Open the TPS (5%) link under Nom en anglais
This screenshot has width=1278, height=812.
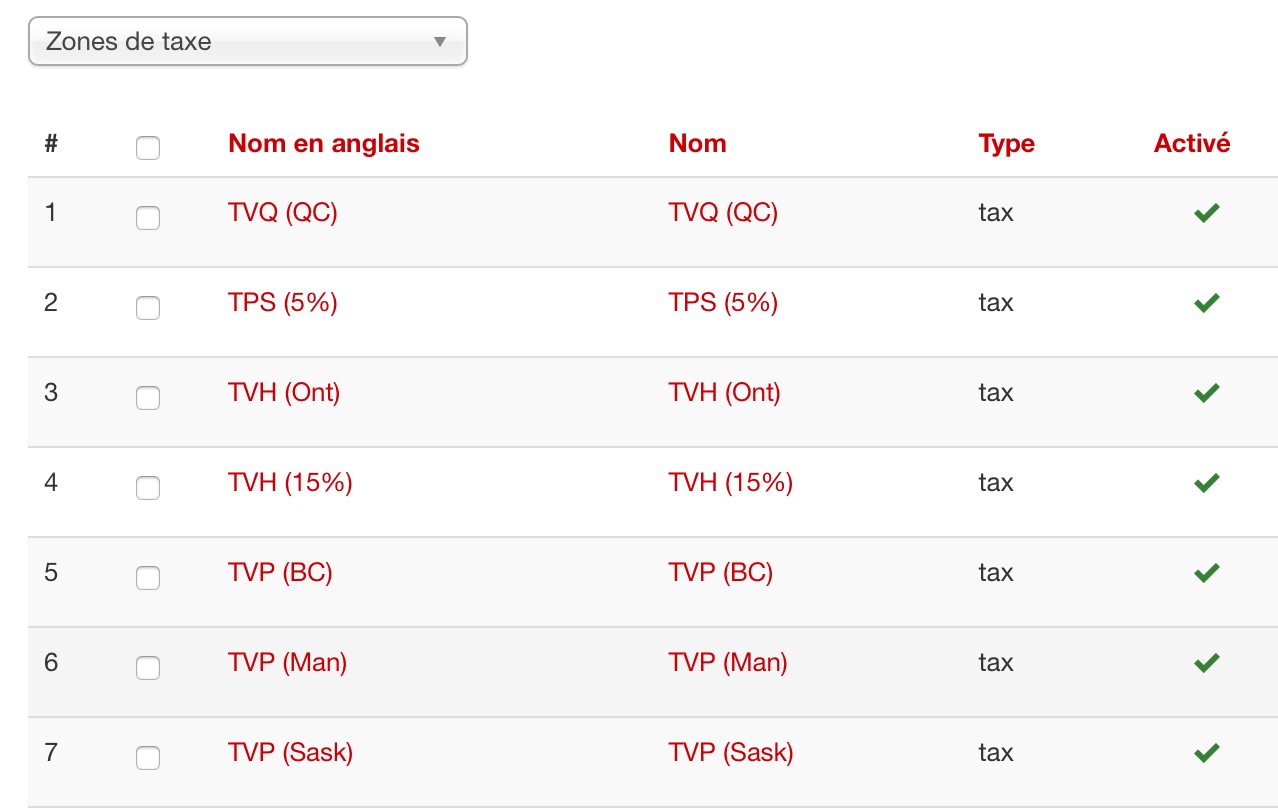click(x=283, y=303)
